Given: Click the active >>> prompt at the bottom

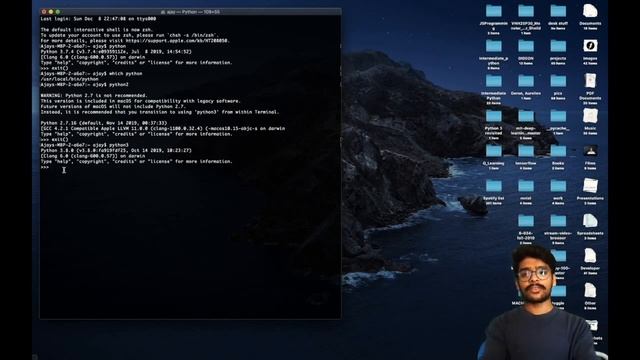Looking at the screenshot, I should click(44, 167).
